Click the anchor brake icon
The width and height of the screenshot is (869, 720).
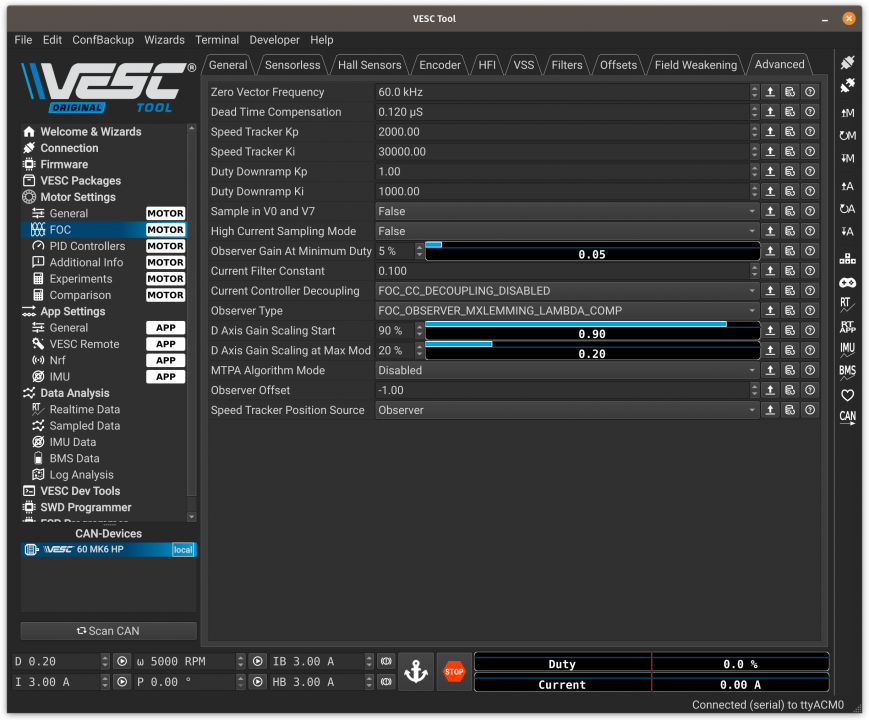point(416,672)
